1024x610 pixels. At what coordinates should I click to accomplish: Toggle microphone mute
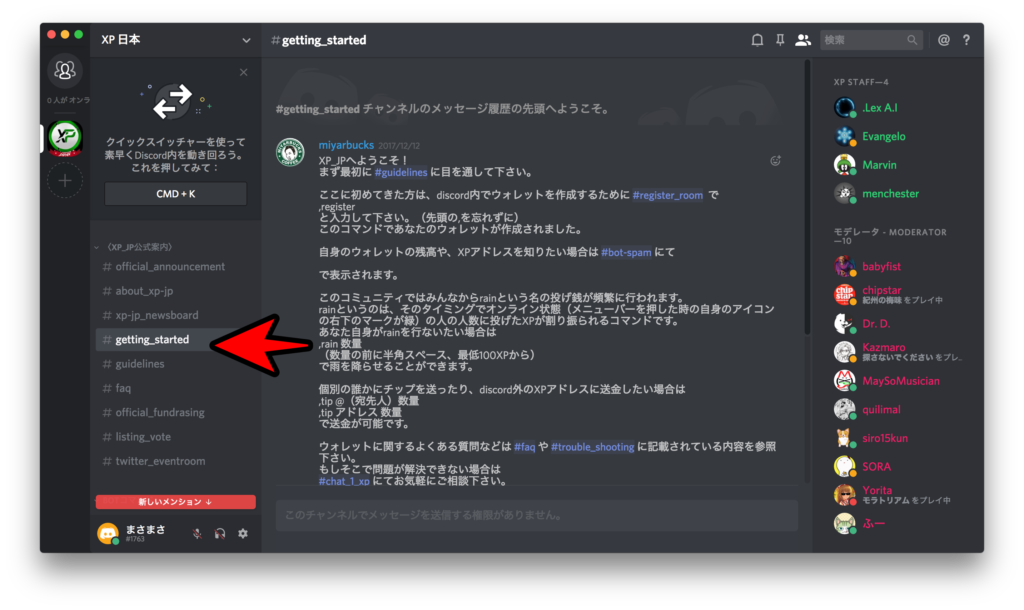click(197, 534)
